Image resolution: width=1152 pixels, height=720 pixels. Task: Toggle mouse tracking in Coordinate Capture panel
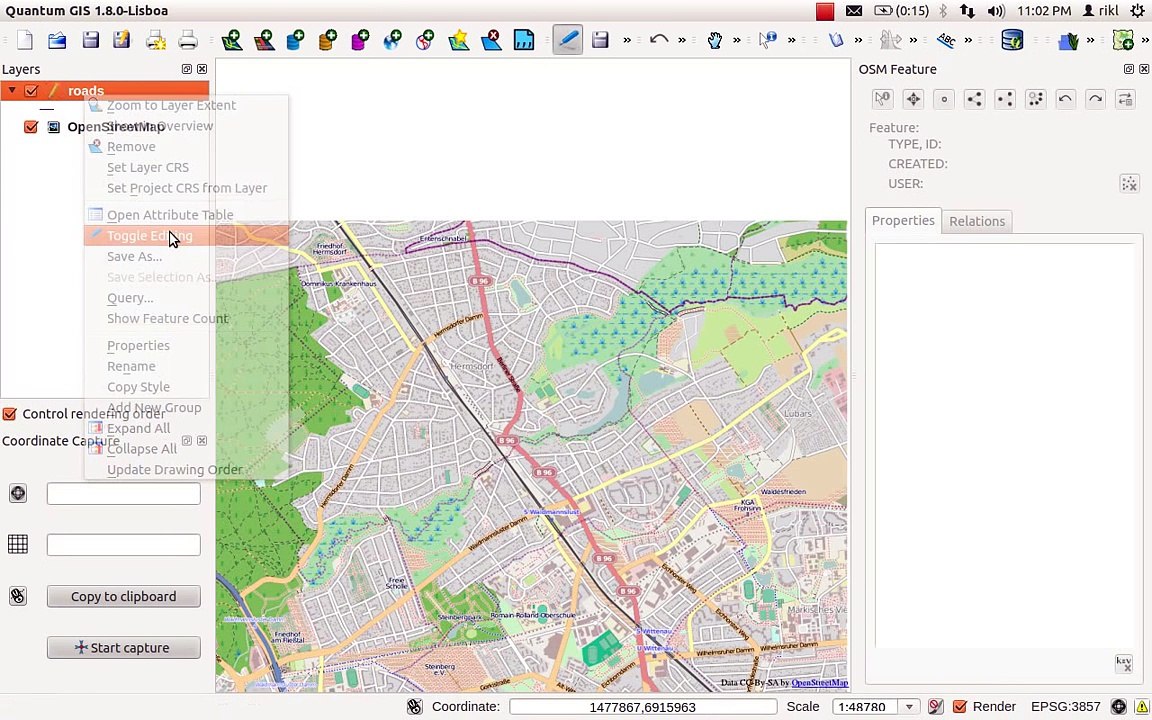coord(18,596)
